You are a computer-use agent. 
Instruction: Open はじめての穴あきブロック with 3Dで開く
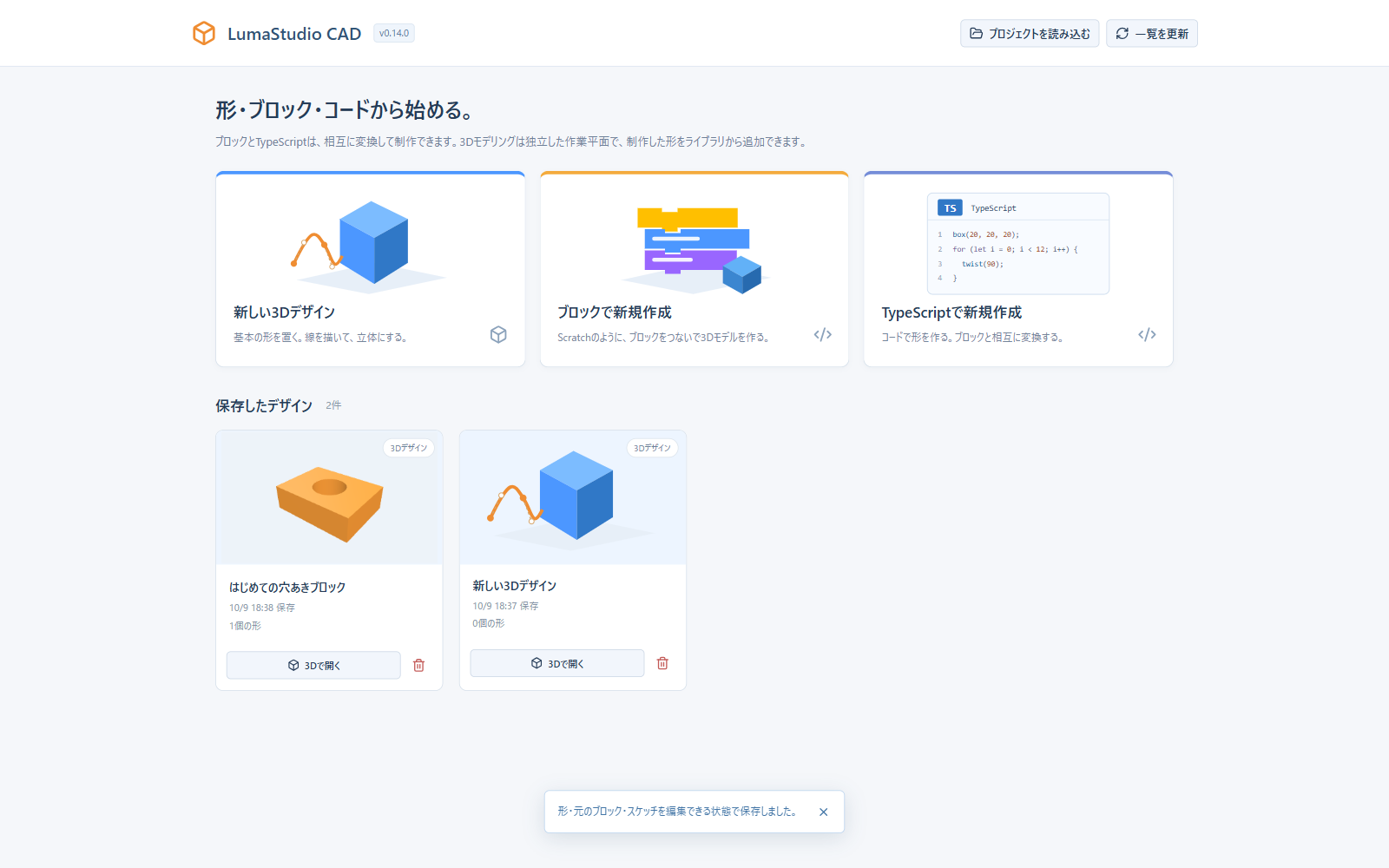pos(313,666)
